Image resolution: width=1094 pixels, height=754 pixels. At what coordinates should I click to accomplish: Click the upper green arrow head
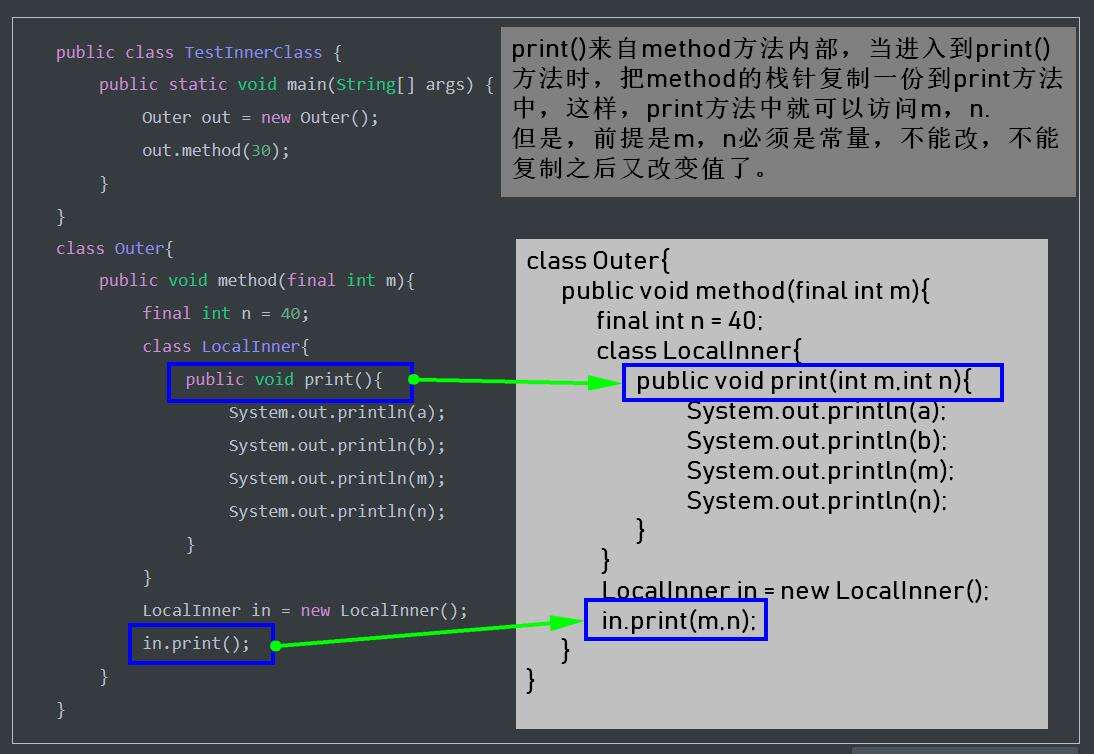pos(605,382)
